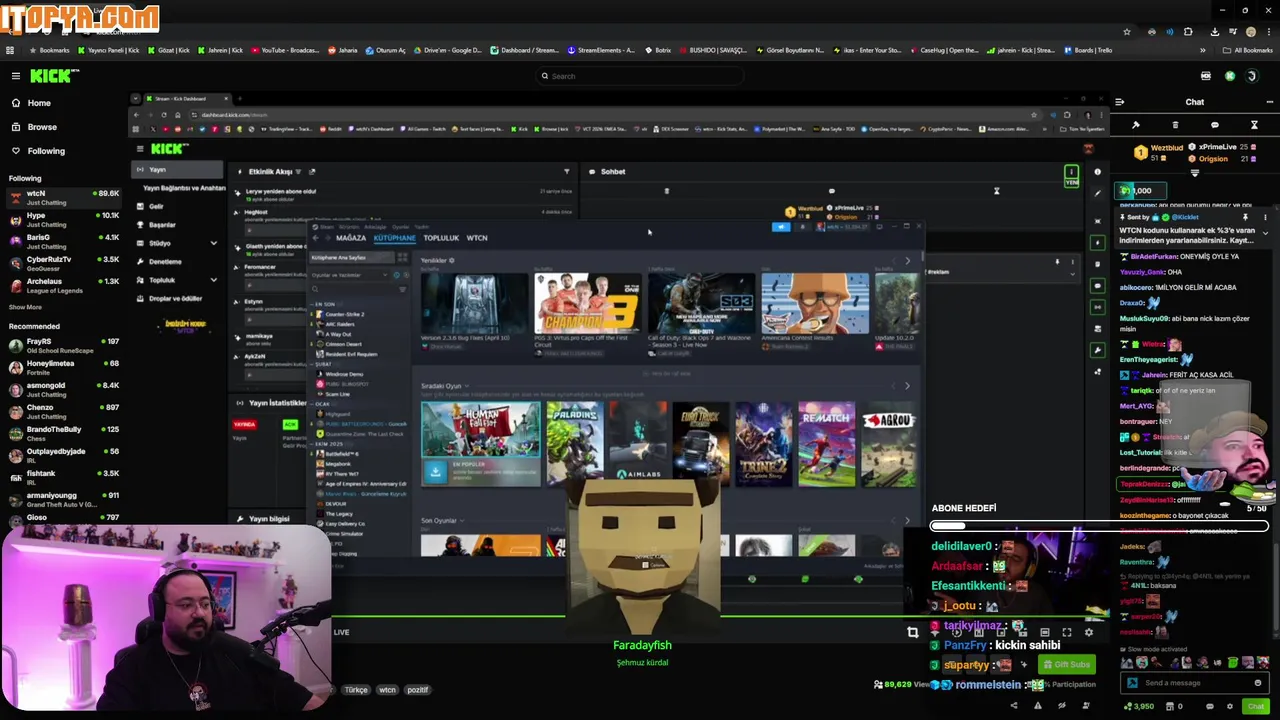The height and width of the screenshot is (720, 1280).
Task: Click the 1,000 channel goal progress bar
Action: [1141, 191]
